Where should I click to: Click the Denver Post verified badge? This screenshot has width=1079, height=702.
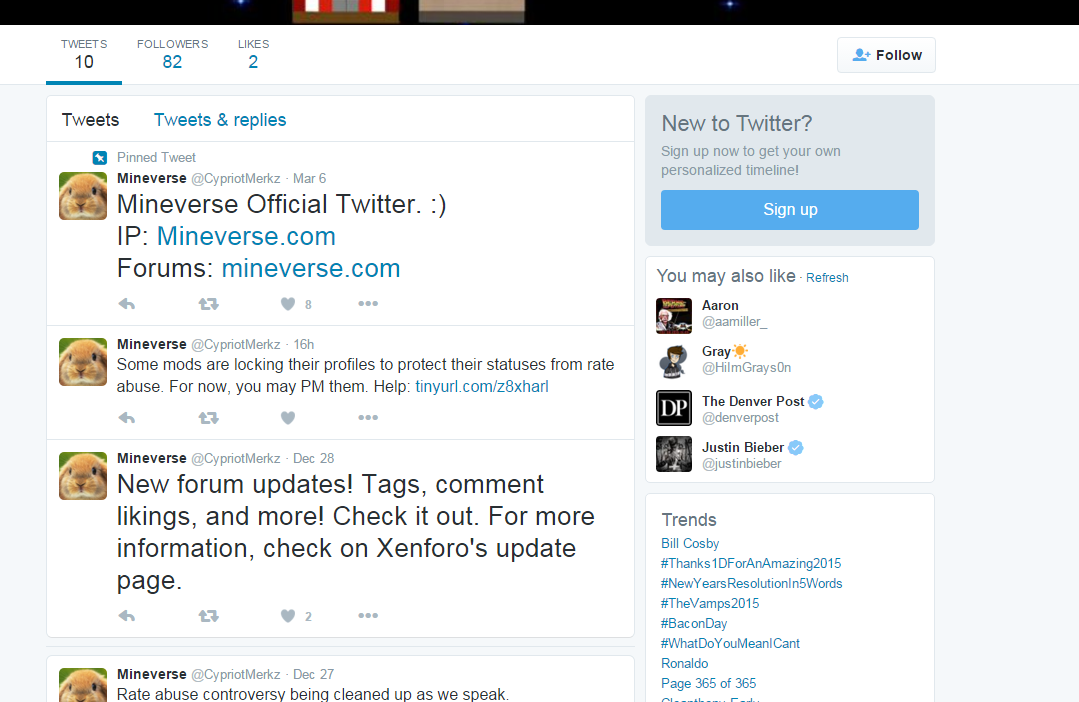815,401
